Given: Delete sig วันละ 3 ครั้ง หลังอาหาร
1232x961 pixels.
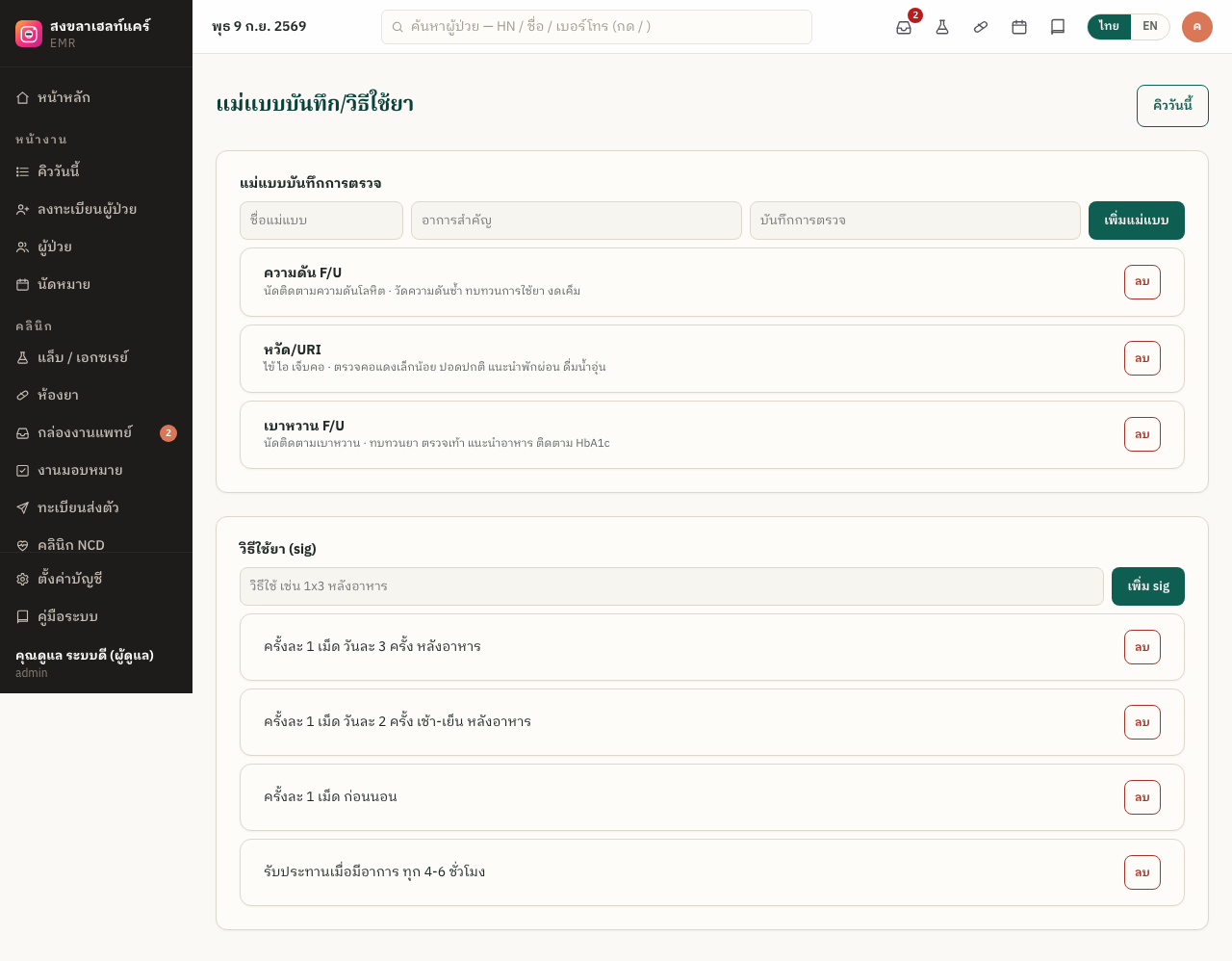Looking at the screenshot, I should [1142, 647].
